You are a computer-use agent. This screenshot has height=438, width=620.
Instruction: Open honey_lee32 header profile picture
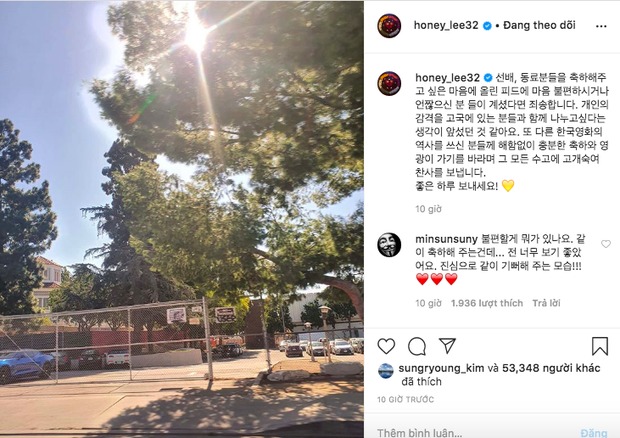point(389,26)
